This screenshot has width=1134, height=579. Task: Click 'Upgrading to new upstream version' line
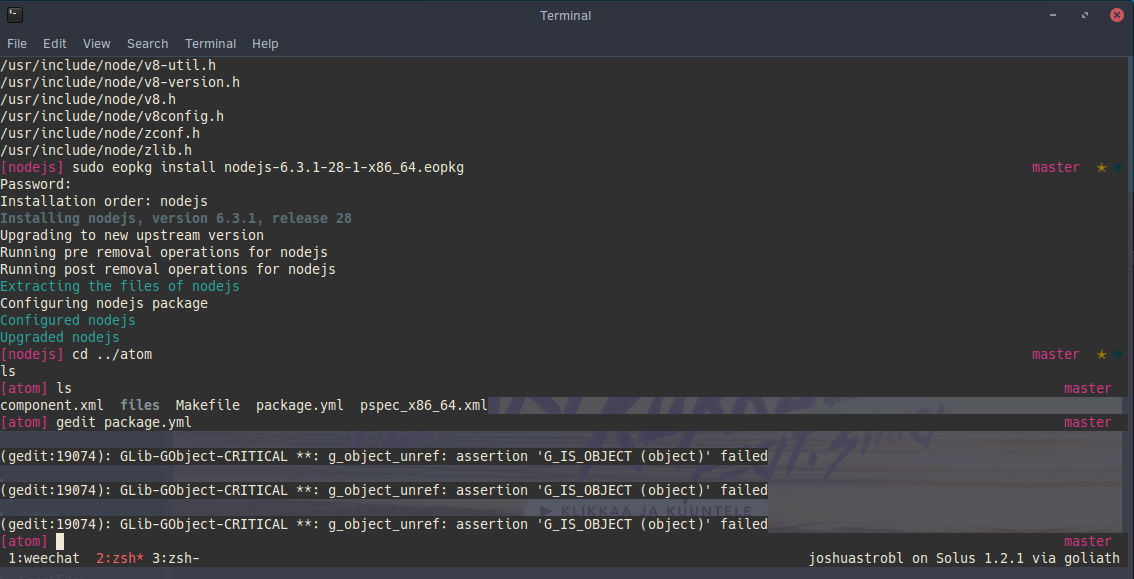(132, 235)
